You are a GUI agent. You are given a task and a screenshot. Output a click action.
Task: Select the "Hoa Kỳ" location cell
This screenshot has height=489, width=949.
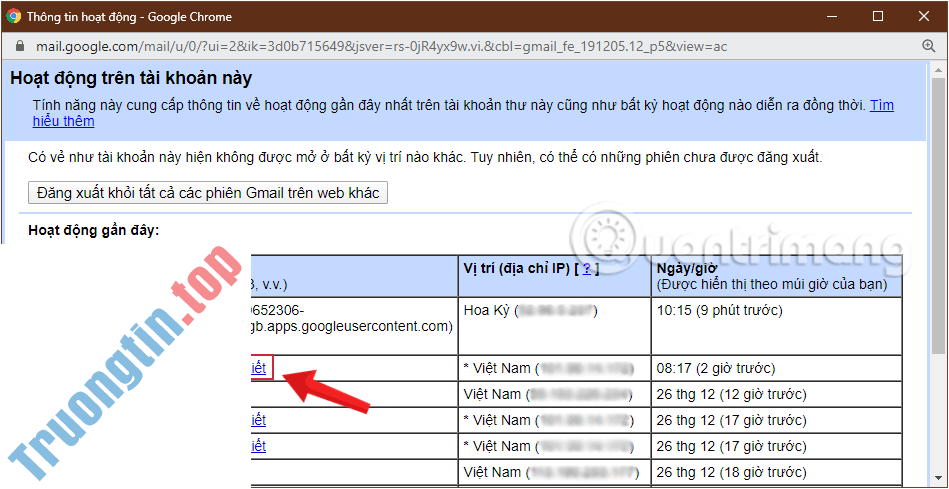coord(554,326)
